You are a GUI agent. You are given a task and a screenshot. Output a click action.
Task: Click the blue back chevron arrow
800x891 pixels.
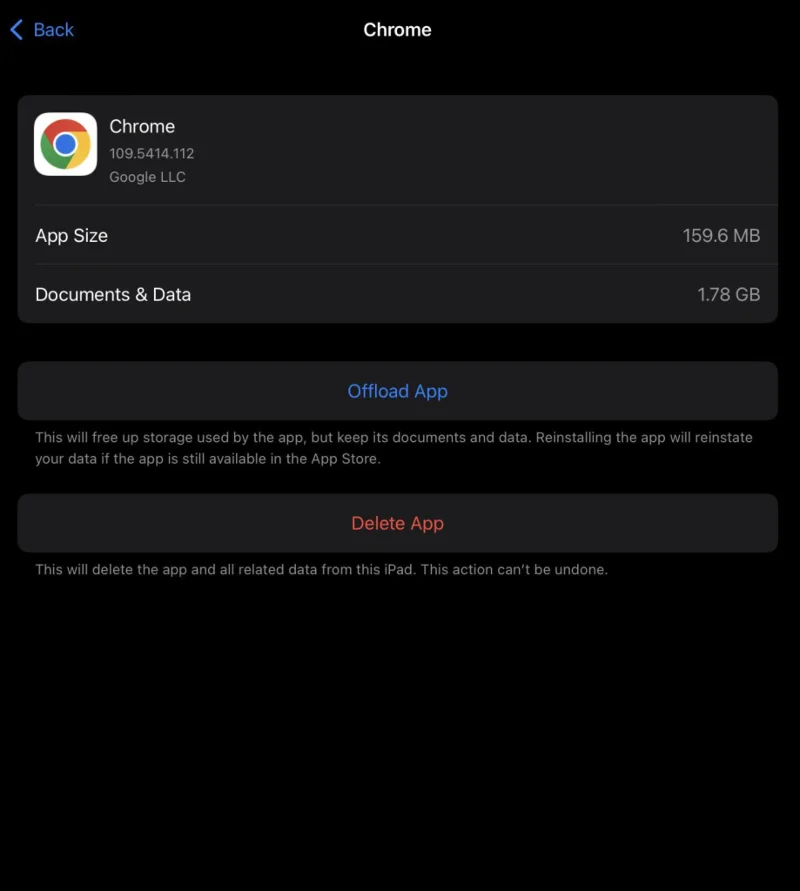[17, 30]
